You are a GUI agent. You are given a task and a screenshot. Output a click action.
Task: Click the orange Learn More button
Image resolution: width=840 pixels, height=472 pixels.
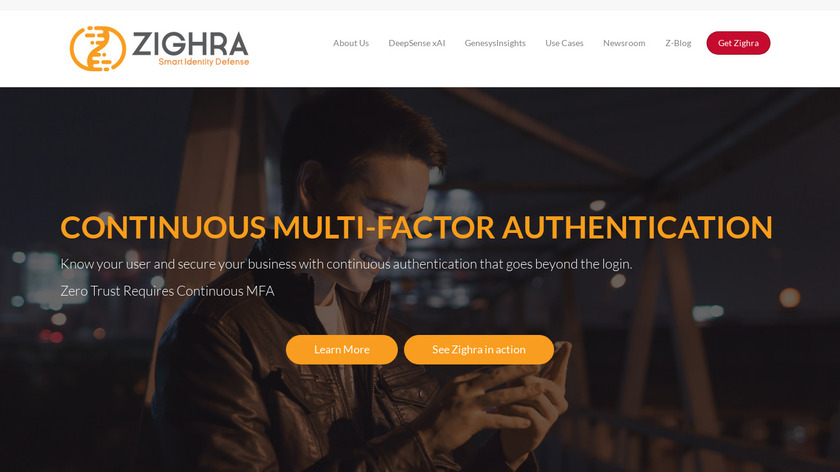point(342,349)
